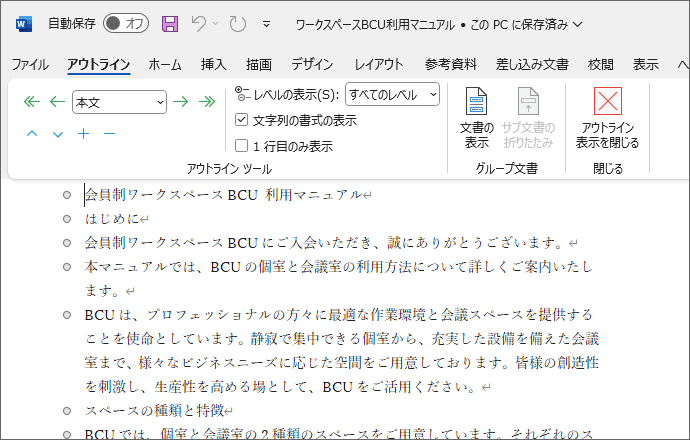Open レベルの表示 すべてのレベル dropdown
The width and height of the screenshot is (690, 440).
click(393, 95)
